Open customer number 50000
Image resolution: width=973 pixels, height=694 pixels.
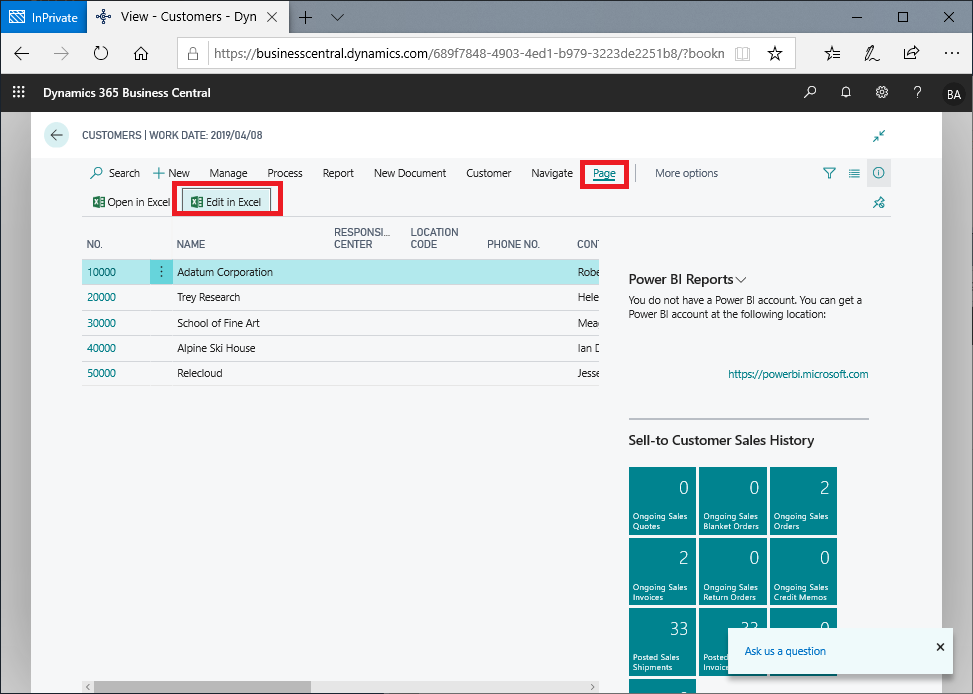pyautogui.click(x=101, y=373)
